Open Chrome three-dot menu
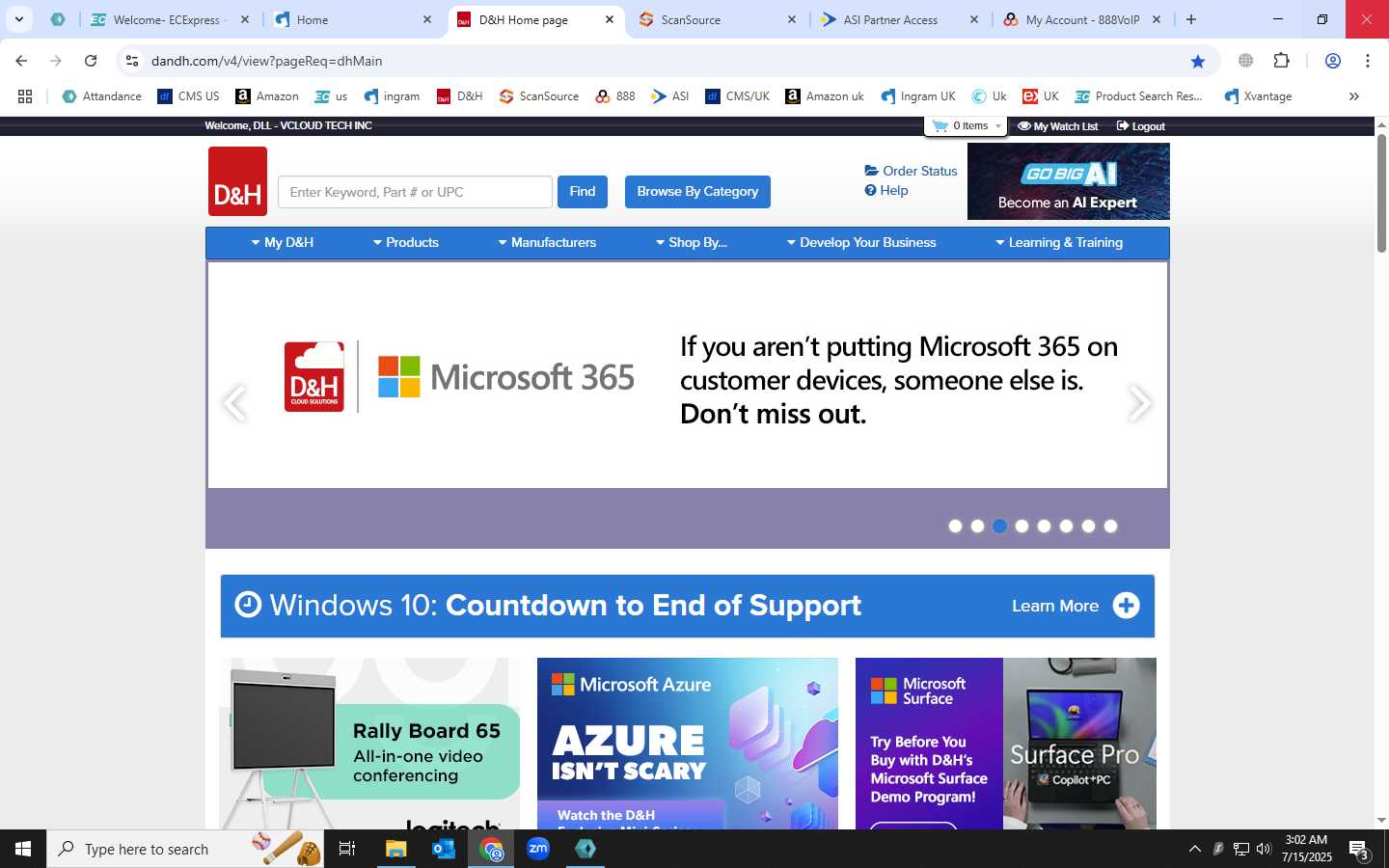 click(1367, 61)
